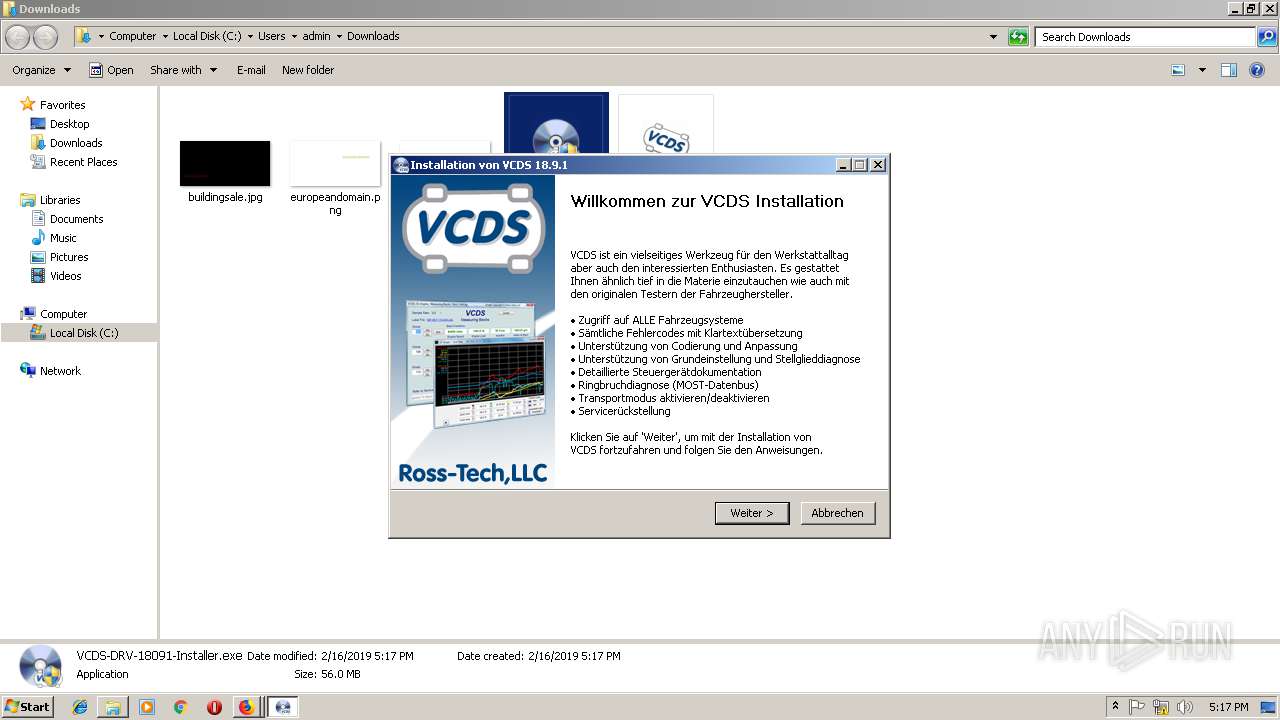
Task: Click the network status tray icon
Action: 1161,707
